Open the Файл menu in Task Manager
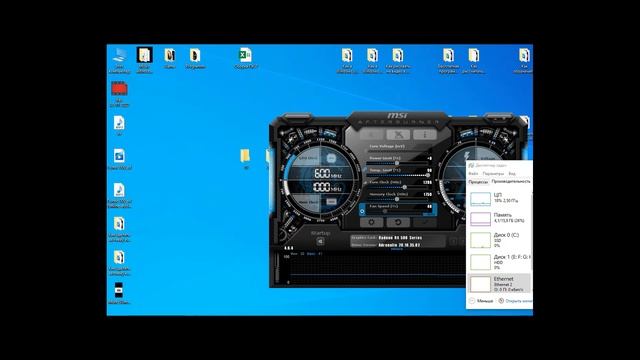Screen dimensions: 640x360 coord(473,174)
